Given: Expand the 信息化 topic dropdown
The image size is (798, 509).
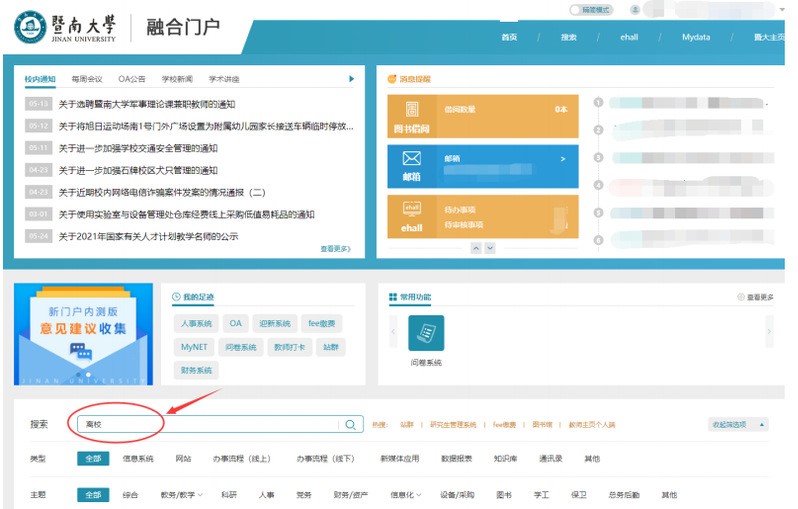Looking at the screenshot, I should click(x=405, y=495).
